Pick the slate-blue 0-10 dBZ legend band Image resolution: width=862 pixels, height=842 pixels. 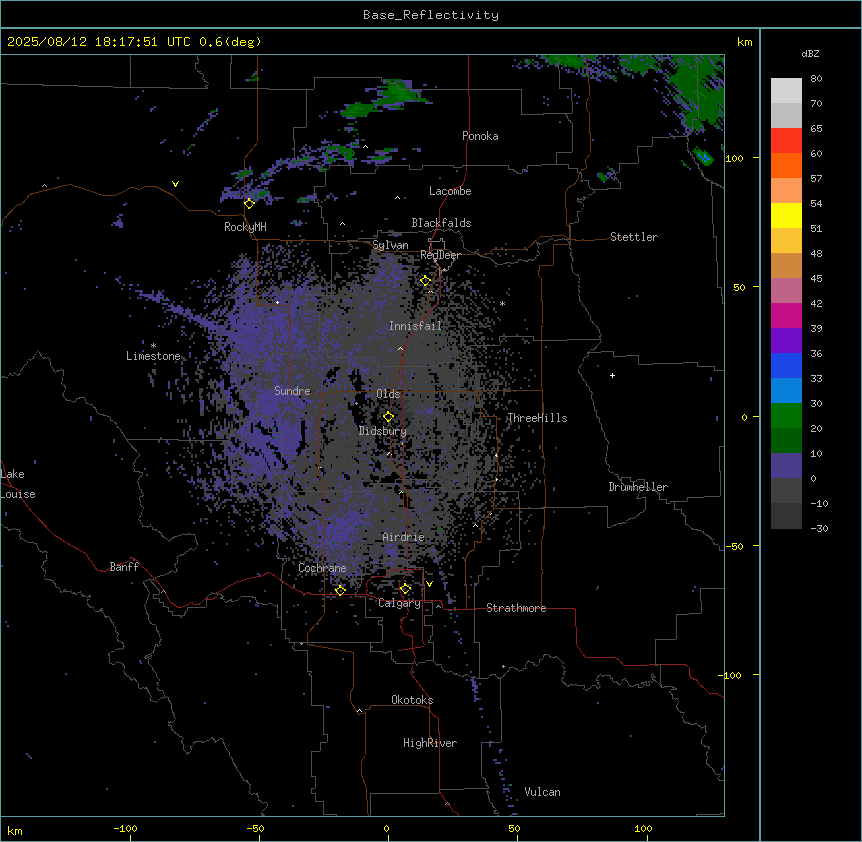pos(786,466)
